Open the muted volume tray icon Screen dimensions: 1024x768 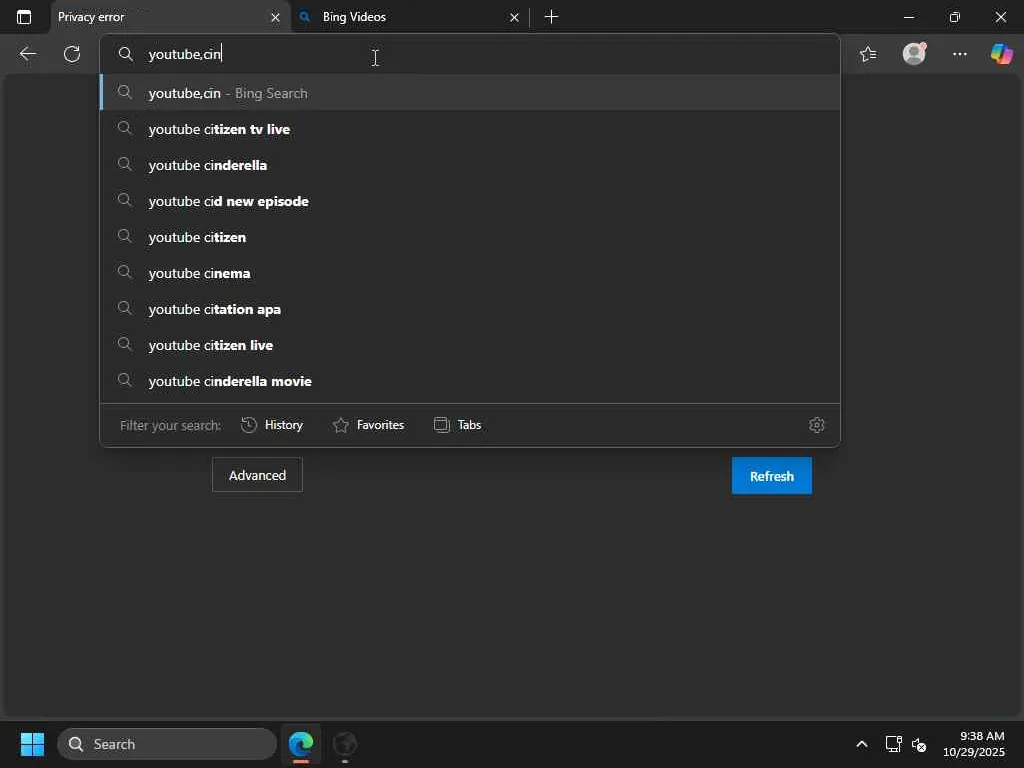(x=919, y=744)
